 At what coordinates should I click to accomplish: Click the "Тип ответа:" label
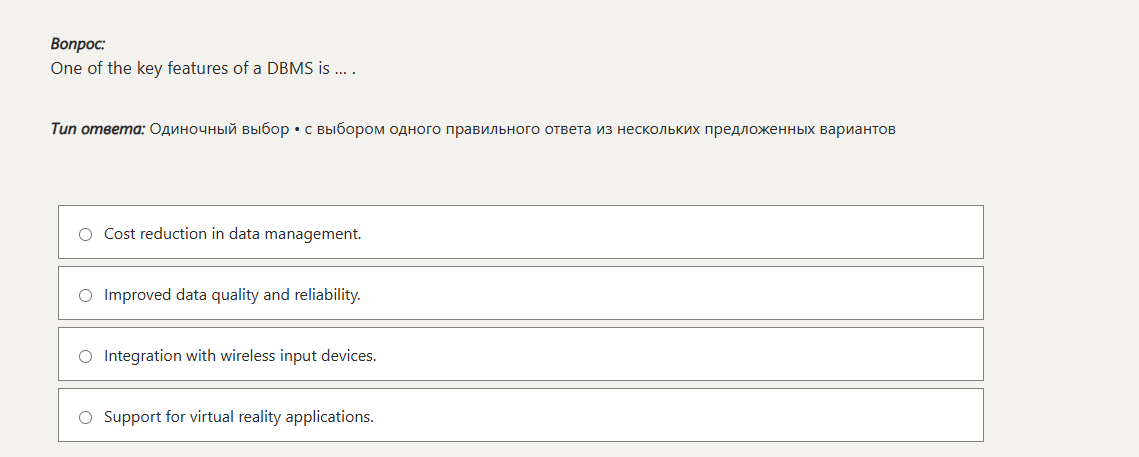97,130
